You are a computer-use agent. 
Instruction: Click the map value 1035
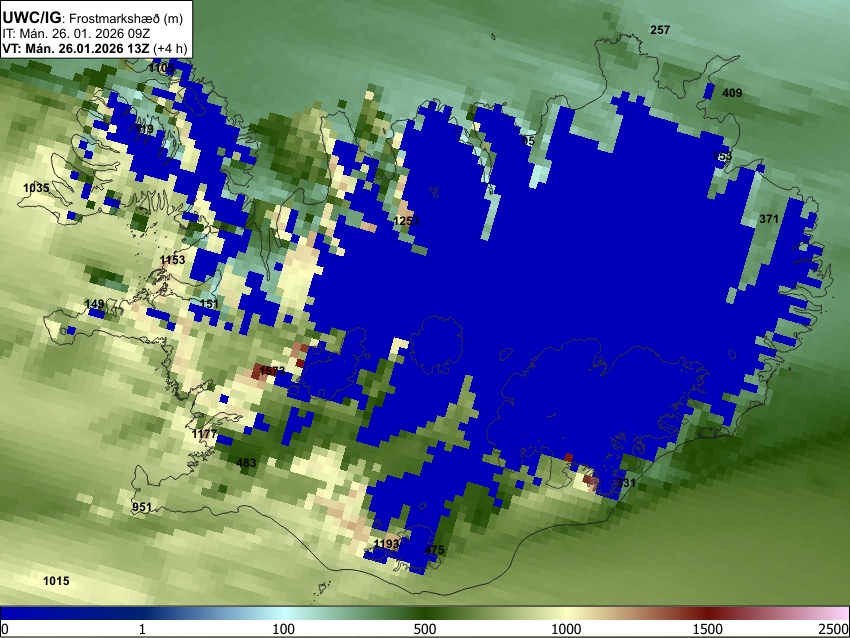(36, 188)
